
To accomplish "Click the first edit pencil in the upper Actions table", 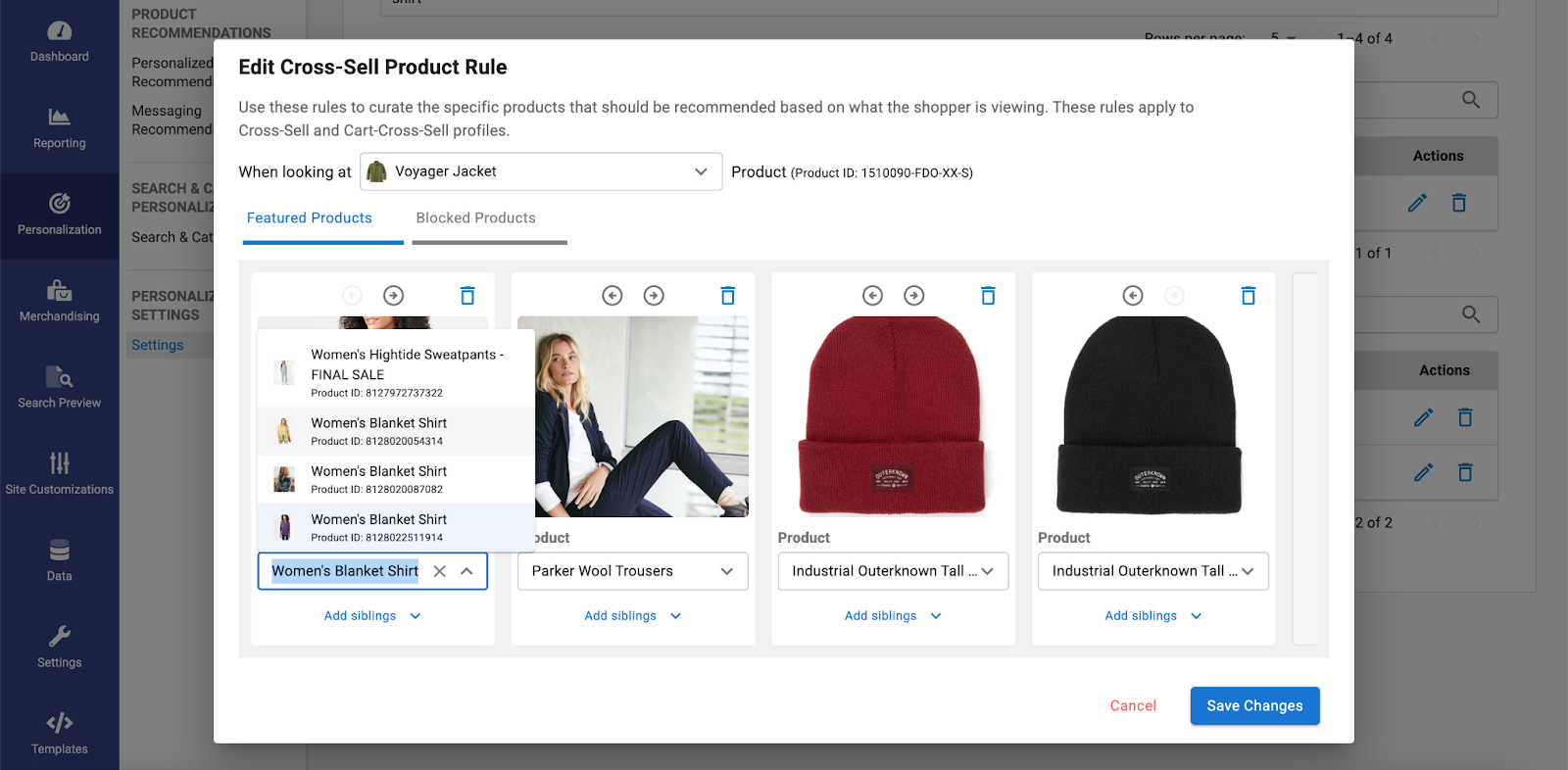I will point(1417,203).
